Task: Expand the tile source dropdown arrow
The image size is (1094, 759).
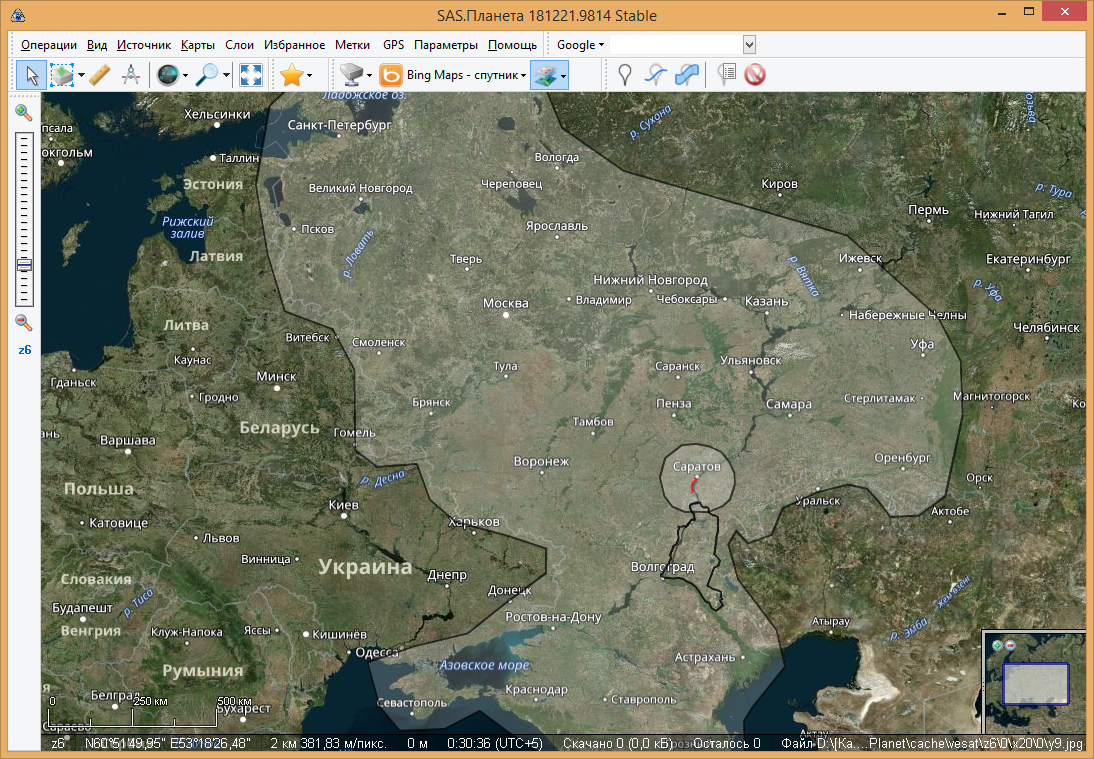Action: 370,75
